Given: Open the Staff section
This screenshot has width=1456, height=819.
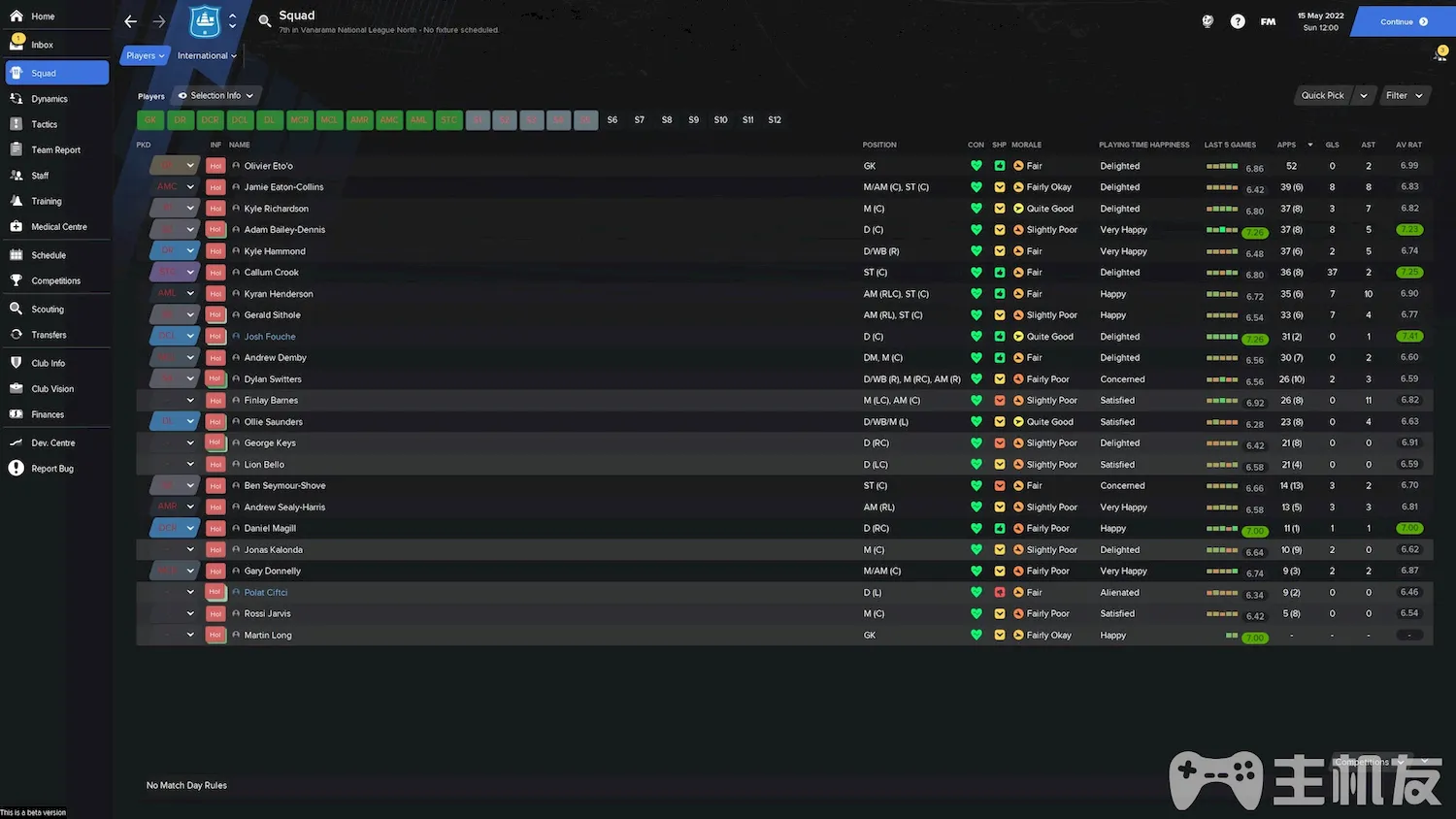Looking at the screenshot, I should coord(40,176).
